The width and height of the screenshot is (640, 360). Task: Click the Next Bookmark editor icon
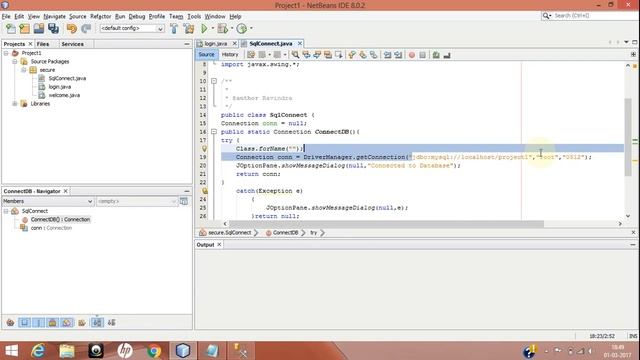tap(363, 55)
